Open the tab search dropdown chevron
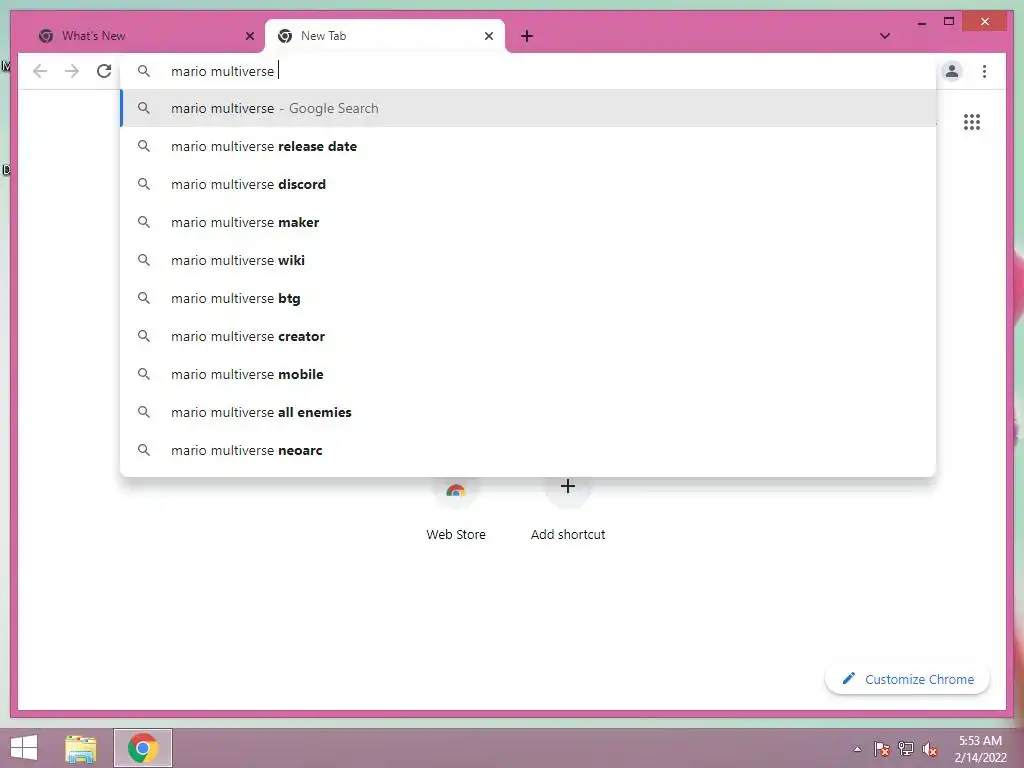The image size is (1024, 768). click(885, 36)
